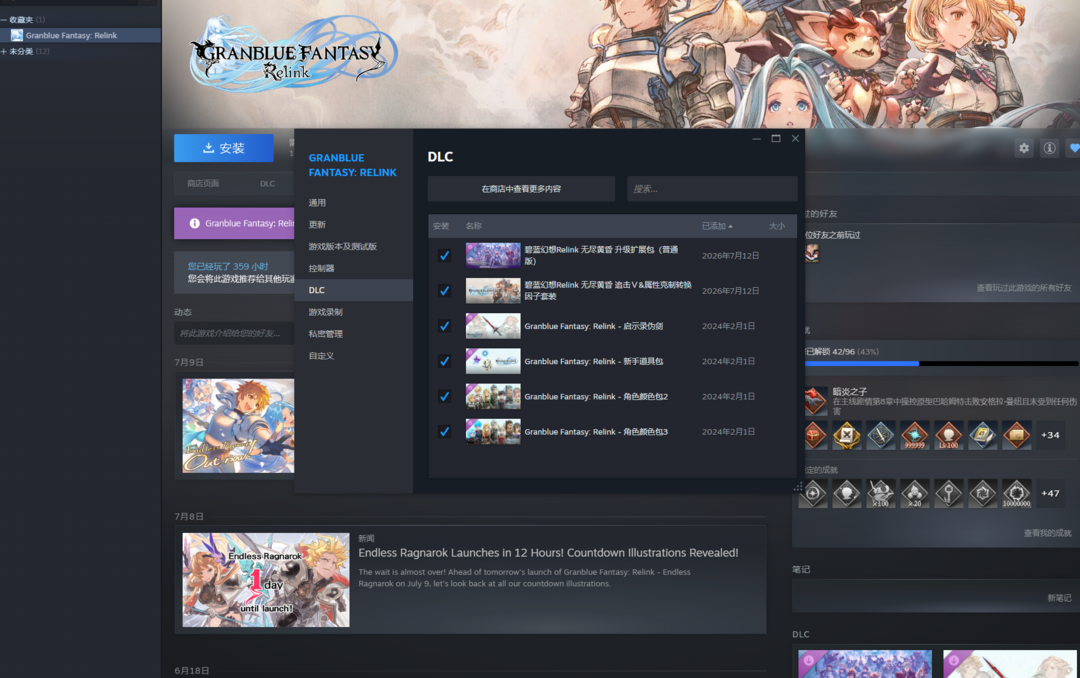This screenshot has height=678, width=1080.
Task: Click 新手道具包 DLC row title
Action: point(594,361)
